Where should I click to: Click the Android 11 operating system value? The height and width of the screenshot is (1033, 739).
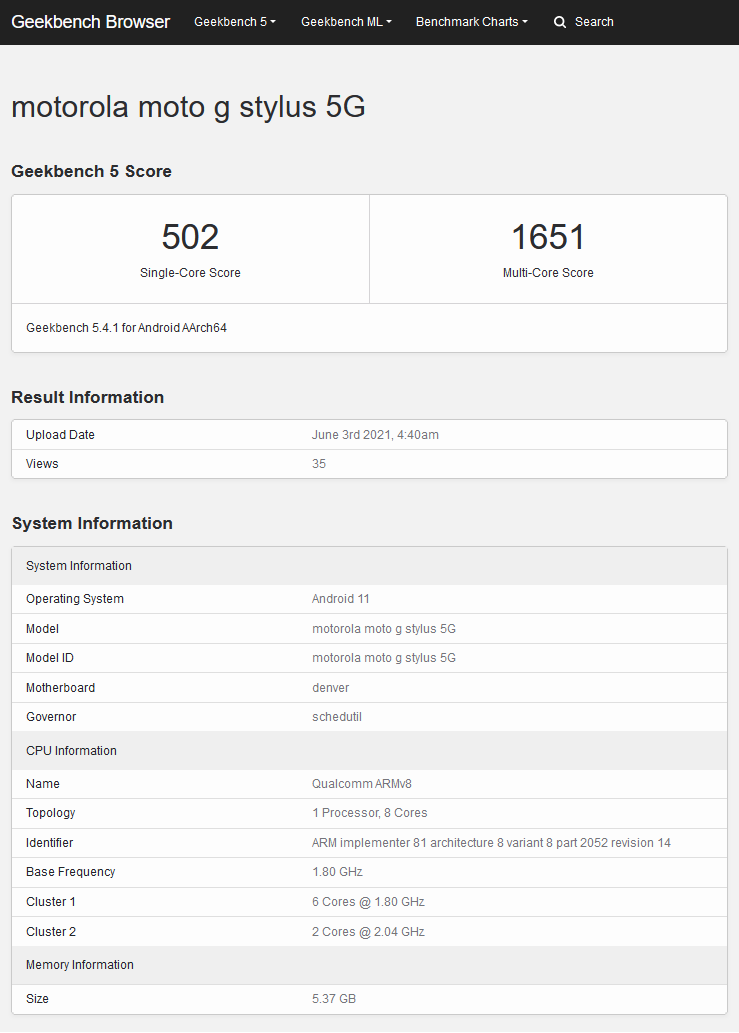341,599
